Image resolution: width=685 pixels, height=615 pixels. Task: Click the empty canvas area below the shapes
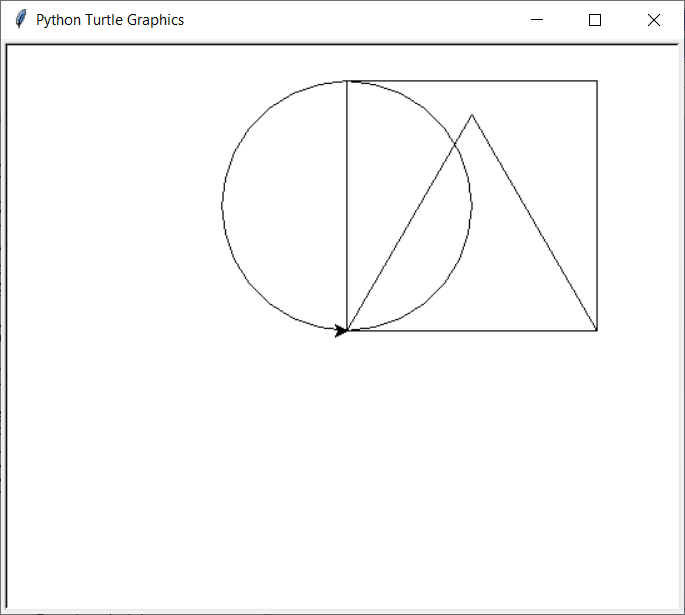coord(340,480)
